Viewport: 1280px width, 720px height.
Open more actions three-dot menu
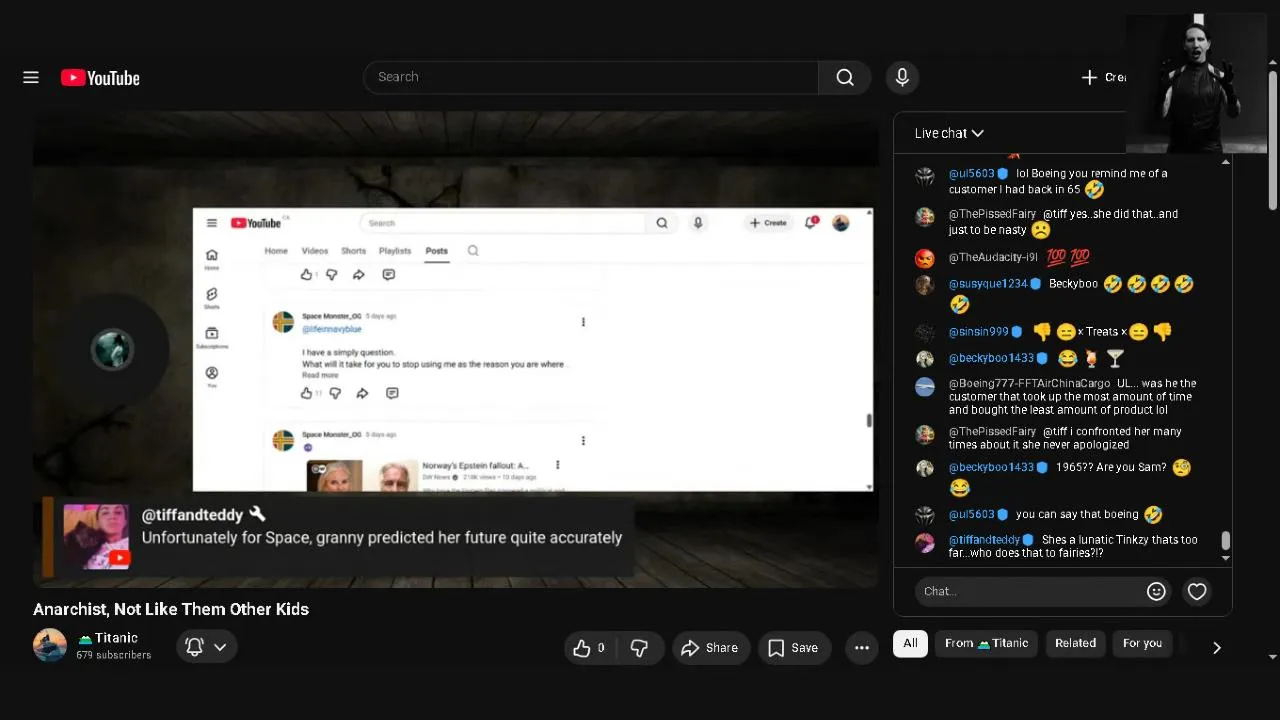[862, 648]
